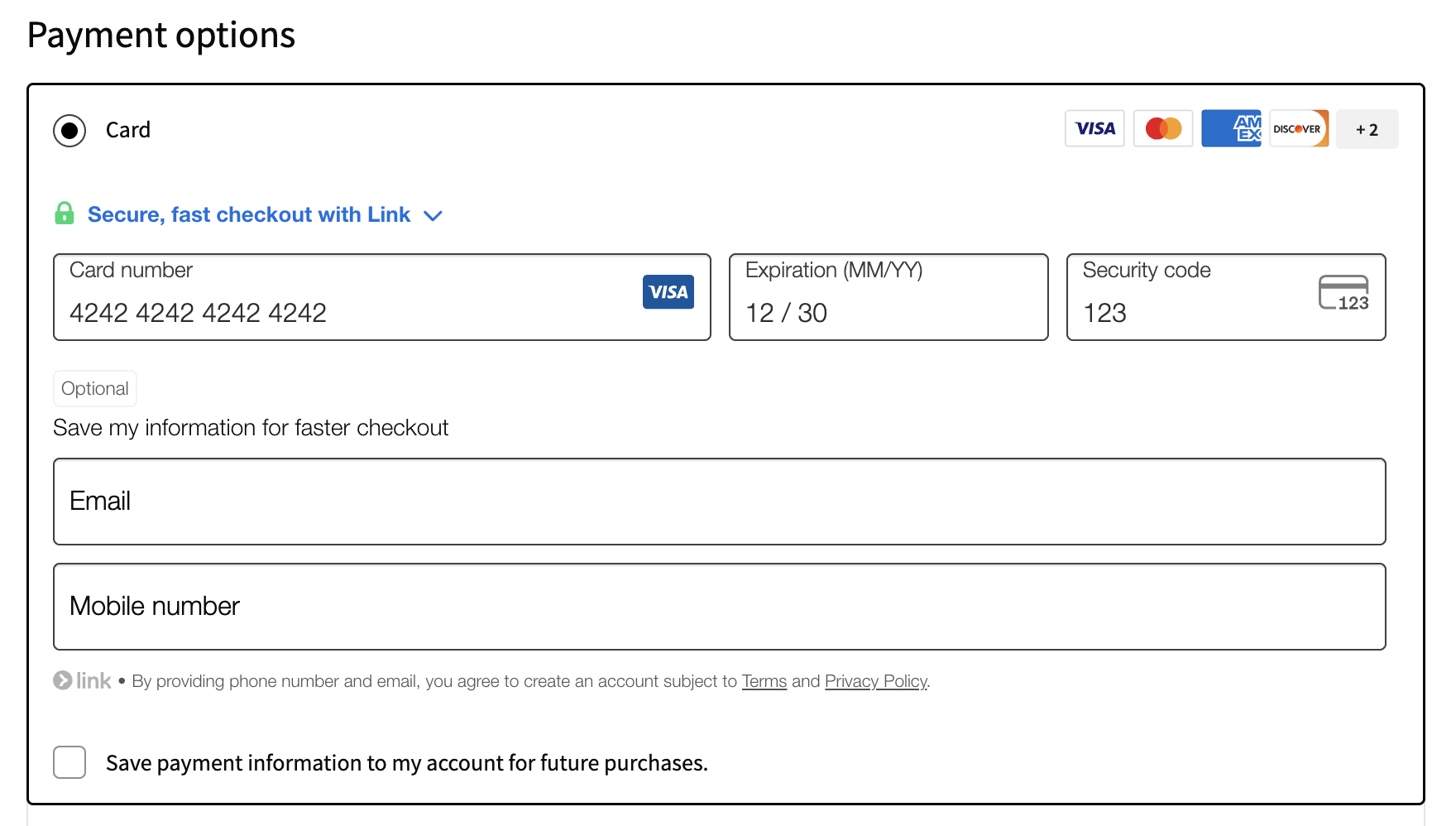Click the Visa badge in card number field
Image resolution: width=1456 pixels, height=826 pixels.
coord(668,292)
